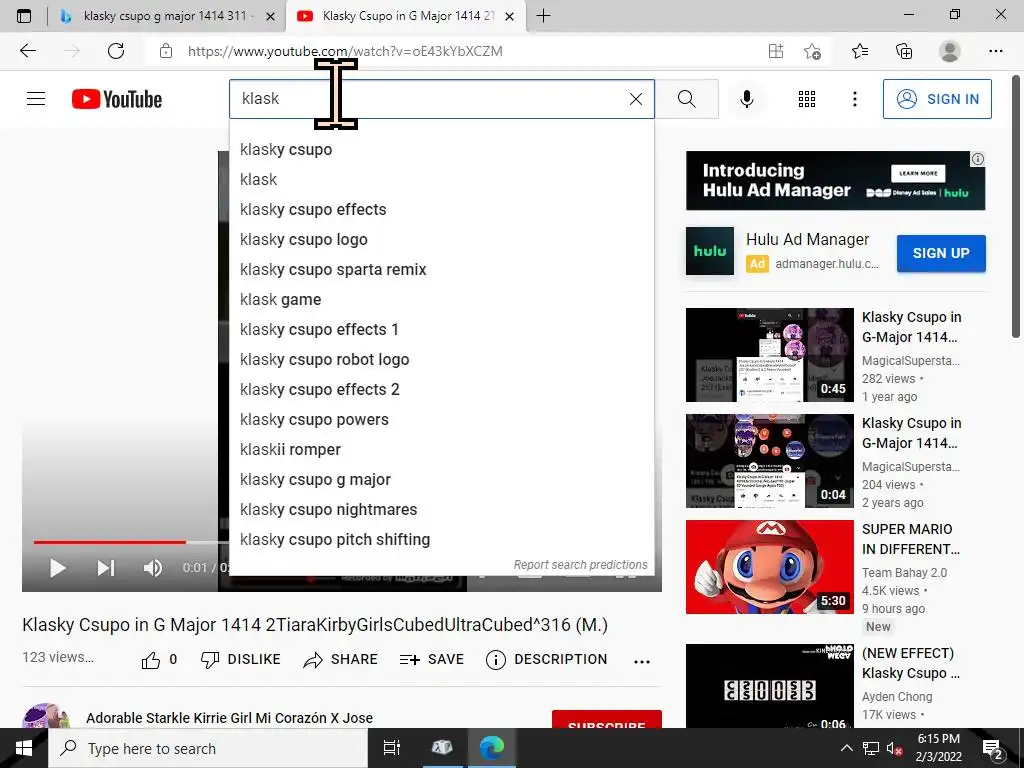Click the taskbar search box
Image resolution: width=1024 pixels, height=768 pixels.
(208, 748)
